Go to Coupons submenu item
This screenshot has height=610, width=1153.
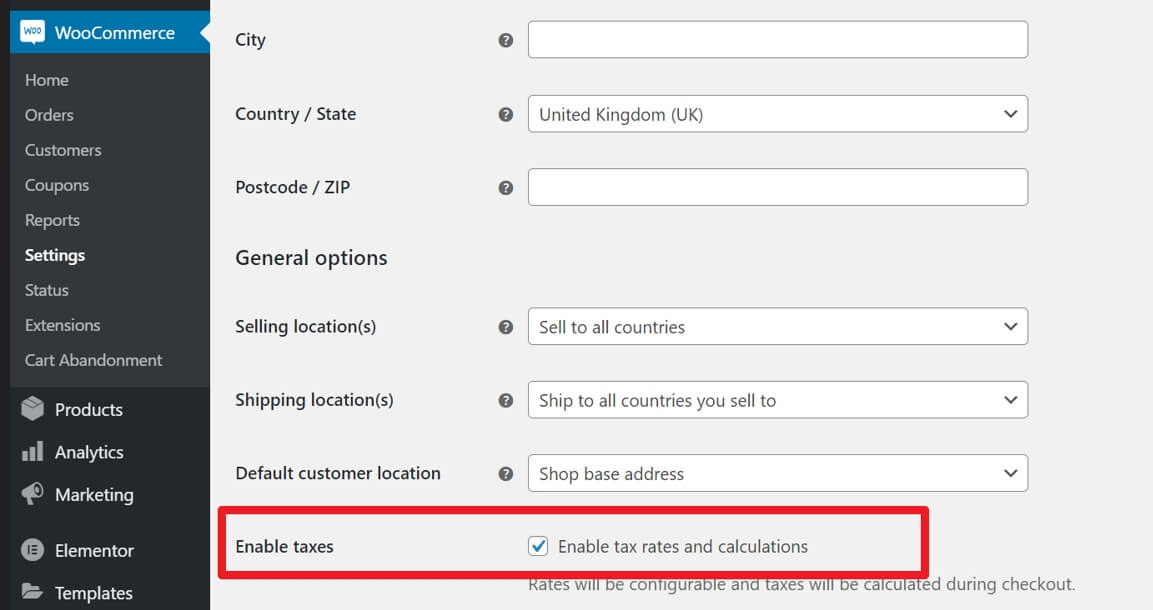[x=57, y=185]
